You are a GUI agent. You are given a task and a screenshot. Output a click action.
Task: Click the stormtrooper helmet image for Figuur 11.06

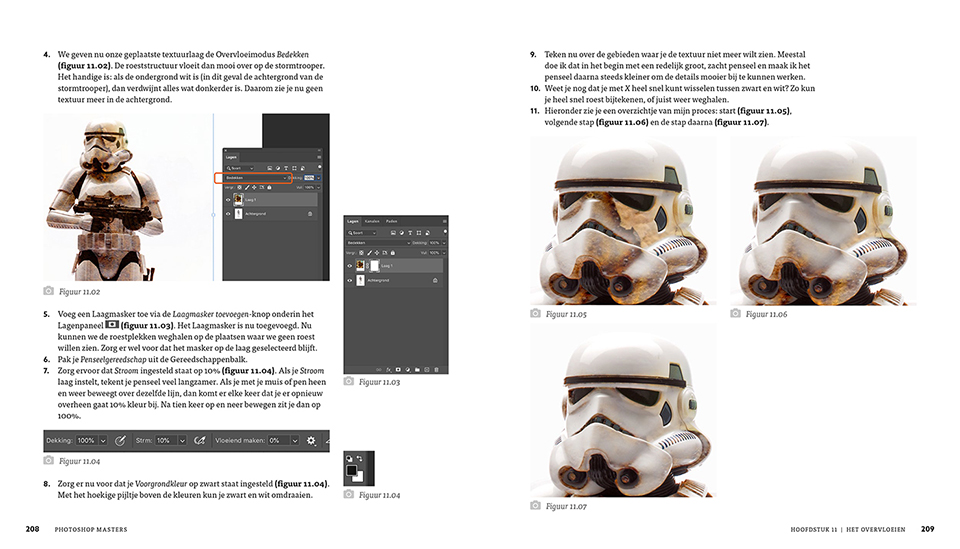823,221
